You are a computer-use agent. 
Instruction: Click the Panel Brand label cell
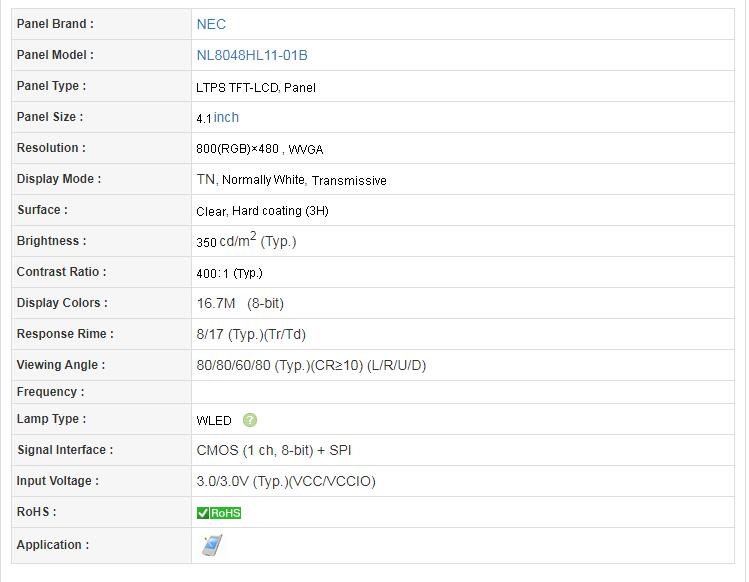(101, 24)
